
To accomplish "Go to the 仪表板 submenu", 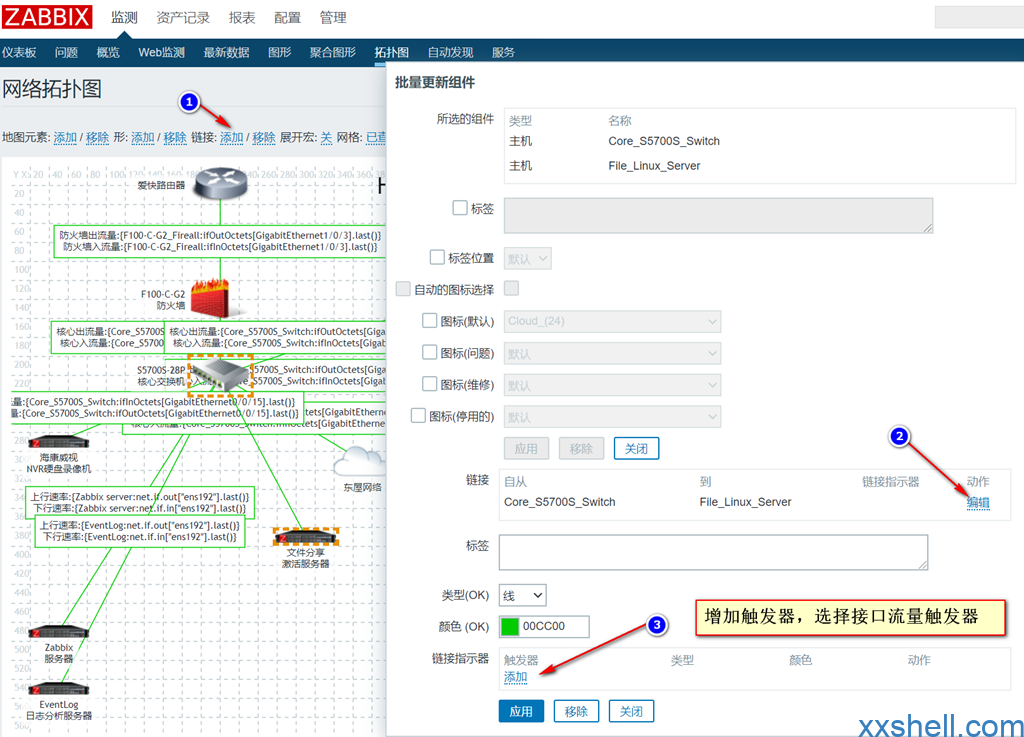I will [19, 52].
